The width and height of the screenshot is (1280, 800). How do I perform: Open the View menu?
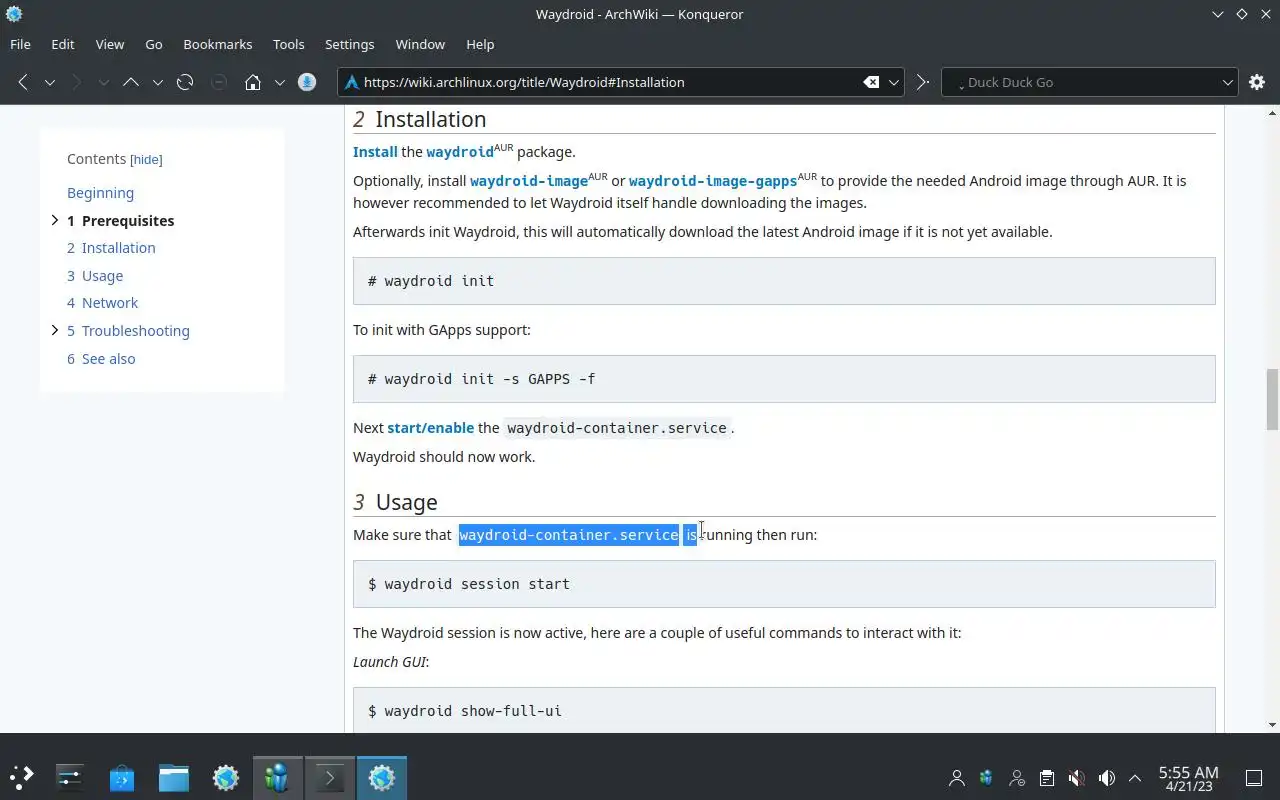pos(110,44)
